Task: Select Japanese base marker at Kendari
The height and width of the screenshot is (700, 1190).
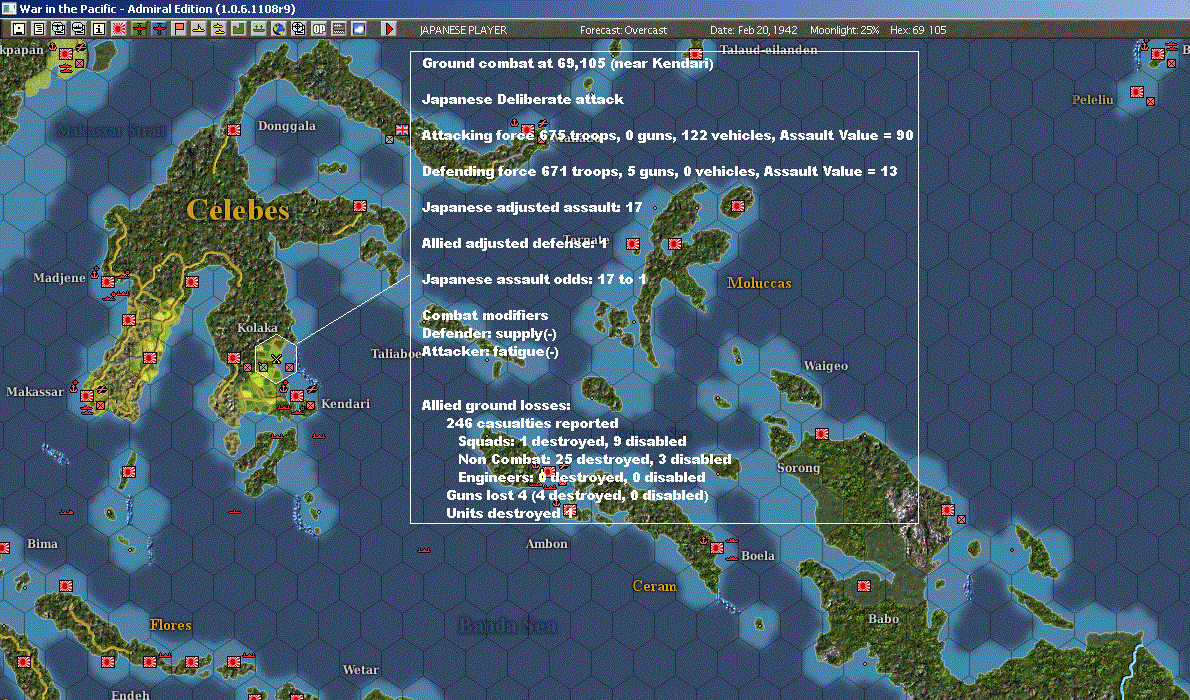Action: tap(297, 396)
